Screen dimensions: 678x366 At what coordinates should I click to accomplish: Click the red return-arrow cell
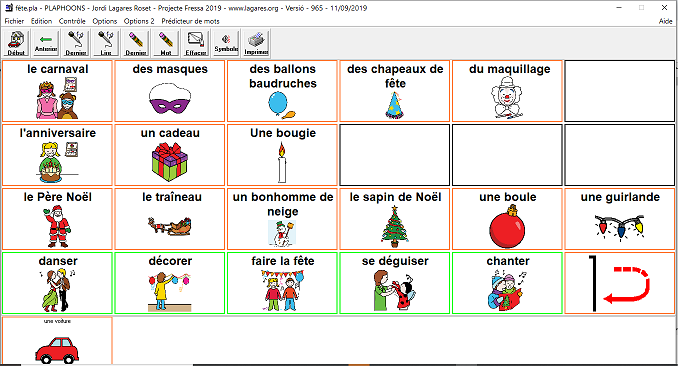pyautogui.click(x=620, y=283)
